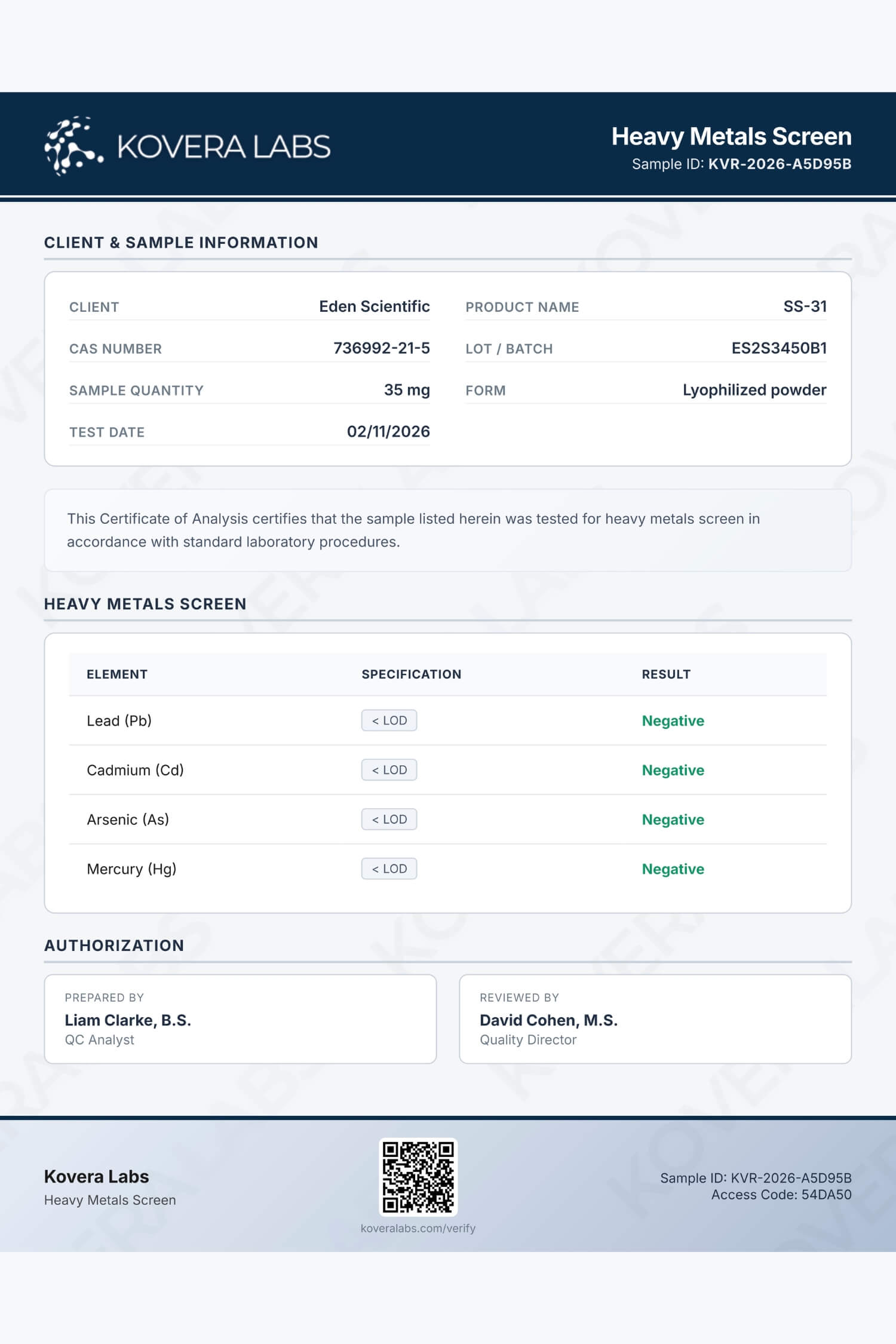896x1344 pixels.
Task: Click the test date 02/11/2026
Action: (x=388, y=432)
